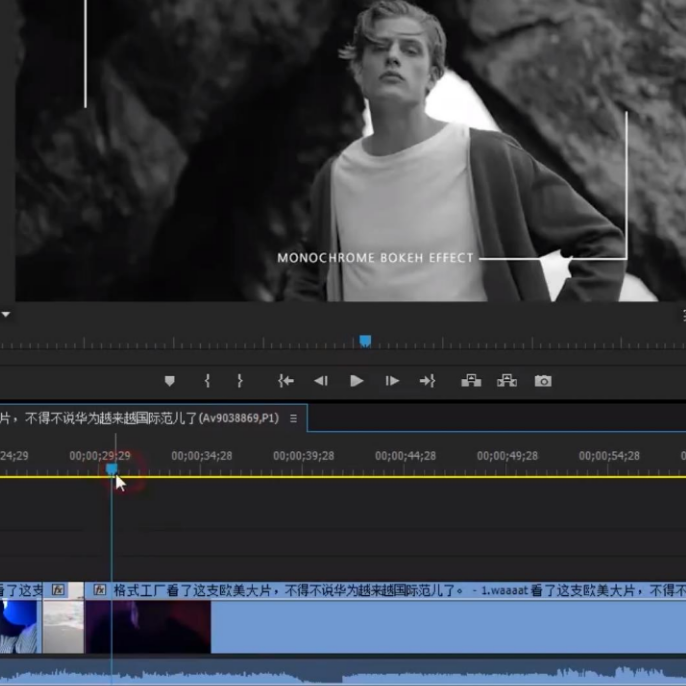Image resolution: width=686 pixels, height=686 pixels.
Task: Click timecode 00;00;49;28 on timeline ruler
Action: tap(507, 456)
